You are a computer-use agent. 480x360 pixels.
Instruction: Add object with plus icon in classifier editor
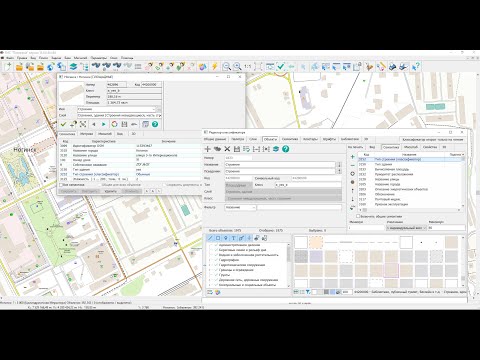point(207,149)
